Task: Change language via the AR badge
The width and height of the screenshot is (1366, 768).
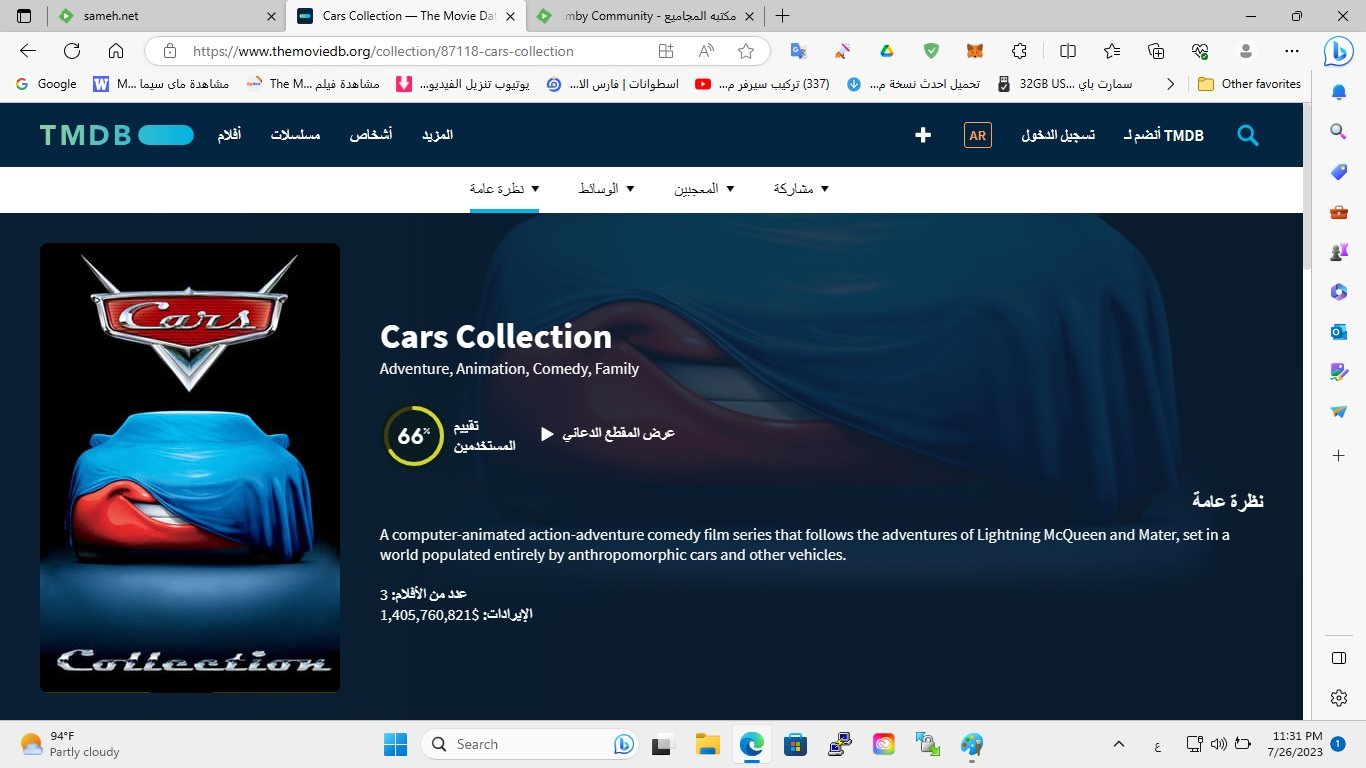Action: click(978, 135)
